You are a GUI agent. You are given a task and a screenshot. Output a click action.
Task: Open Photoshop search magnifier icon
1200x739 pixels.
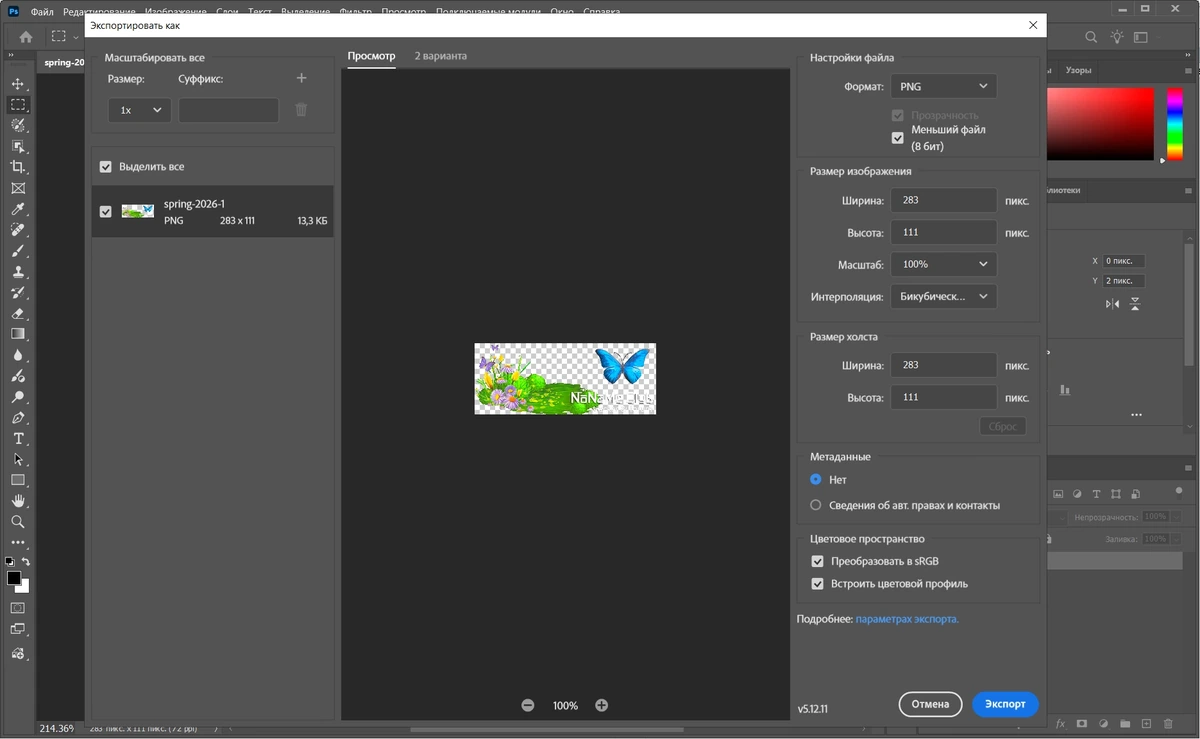1091,37
